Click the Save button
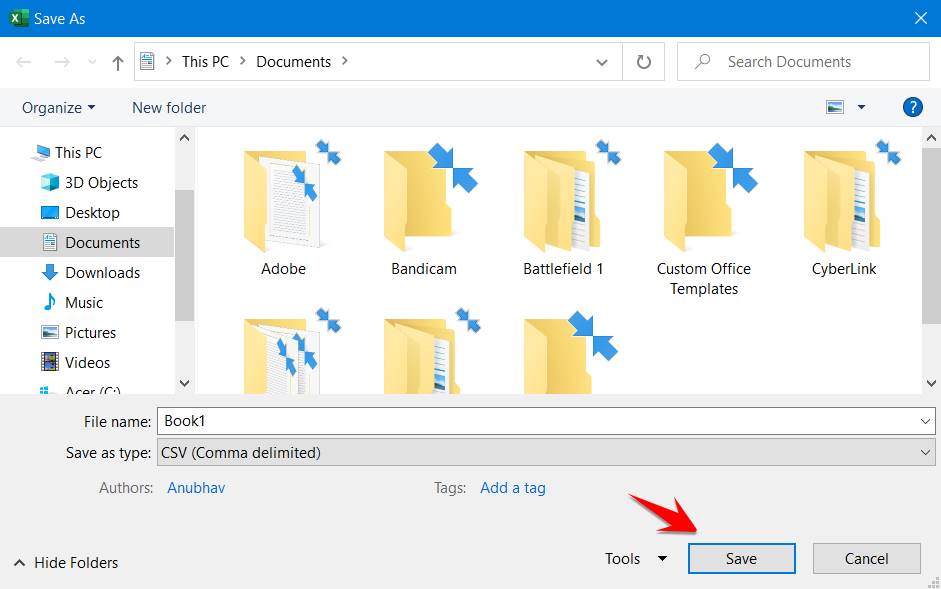The width and height of the screenshot is (941, 589). [x=741, y=558]
